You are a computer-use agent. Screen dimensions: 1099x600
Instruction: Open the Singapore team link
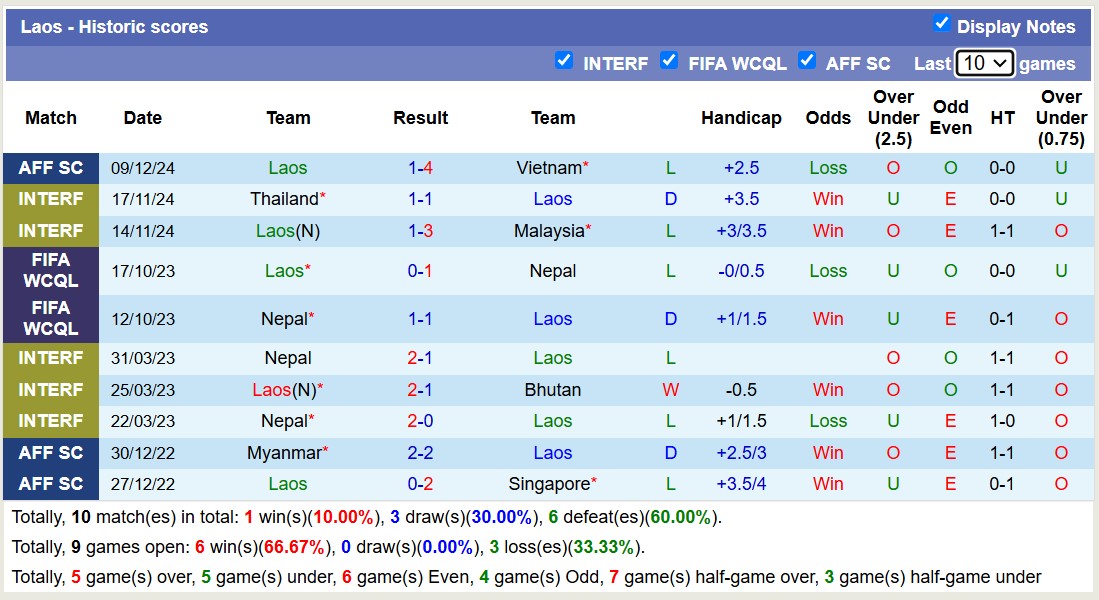pos(549,483)
